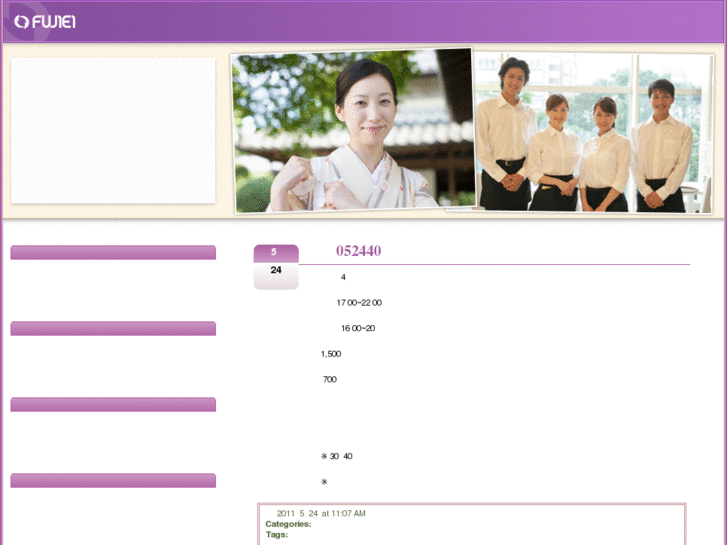Select the text 16 00~20

pos(358,328)
